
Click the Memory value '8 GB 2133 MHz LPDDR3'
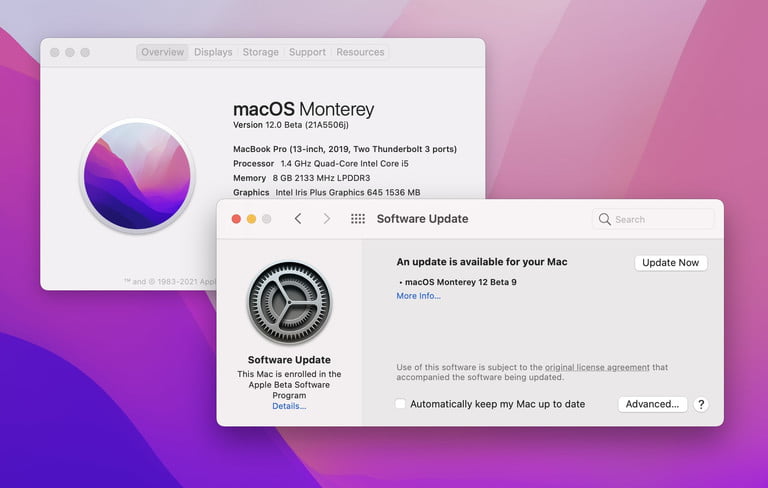click(x=321, y=178)
